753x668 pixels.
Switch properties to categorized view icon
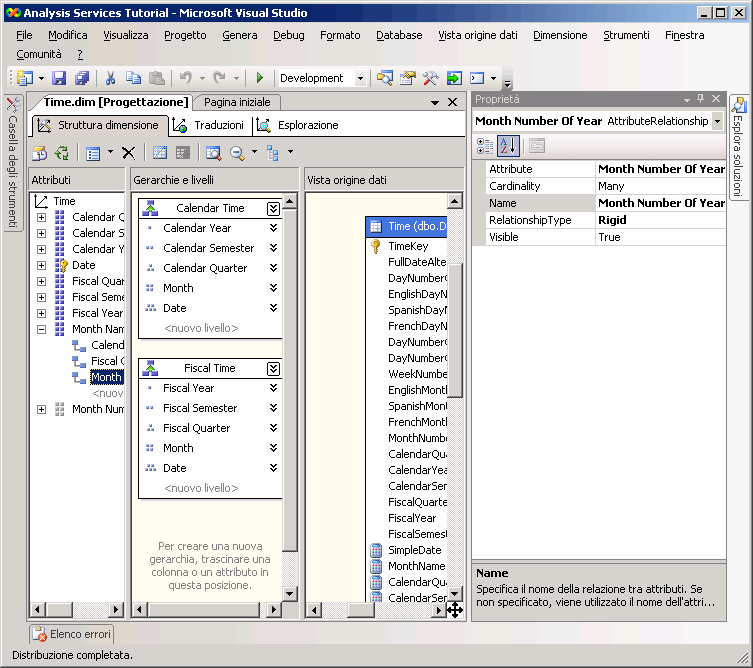tap(485, 146)
